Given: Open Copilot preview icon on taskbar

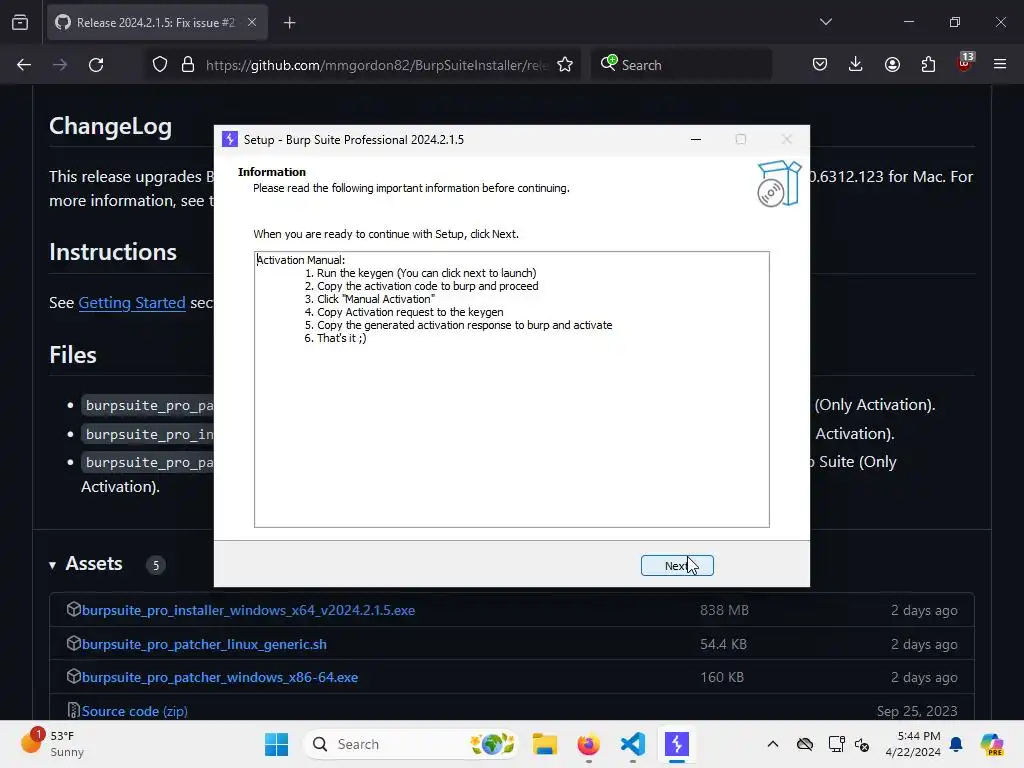Looking at the screenshot, I should pyautogui.click(x=991, y=744).
